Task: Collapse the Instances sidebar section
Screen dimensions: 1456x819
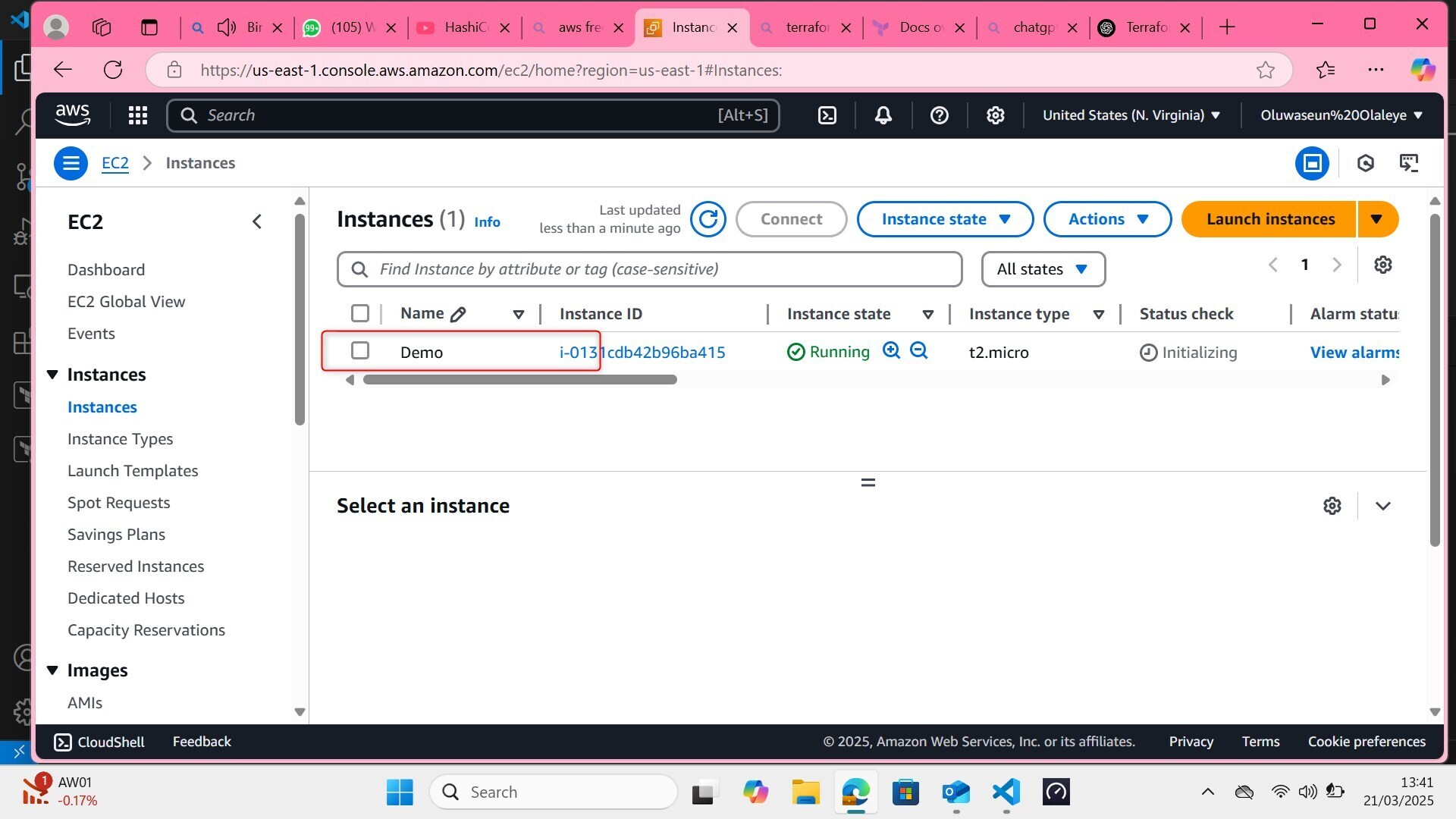Action: coord(52,375)
